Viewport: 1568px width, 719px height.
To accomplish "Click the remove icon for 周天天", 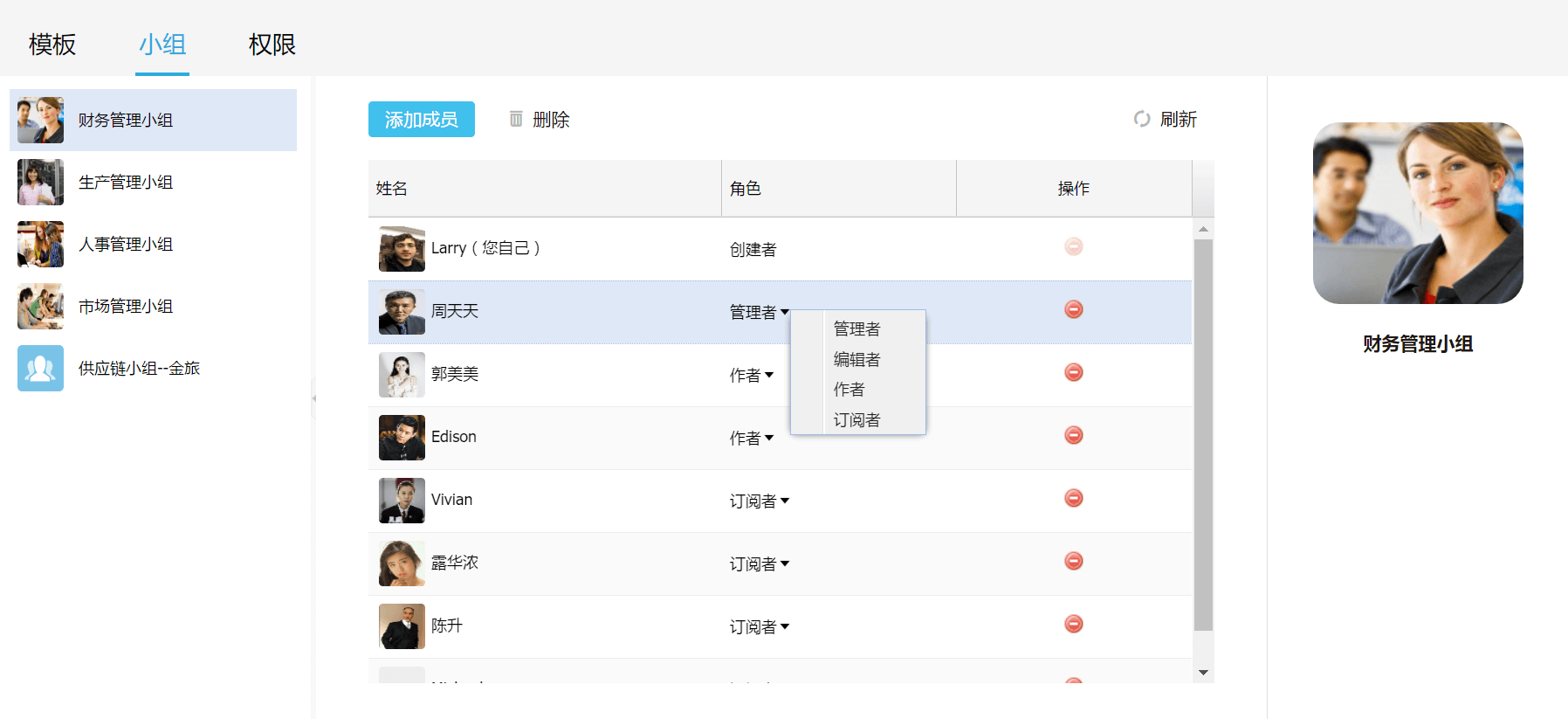I will 1073,309.
